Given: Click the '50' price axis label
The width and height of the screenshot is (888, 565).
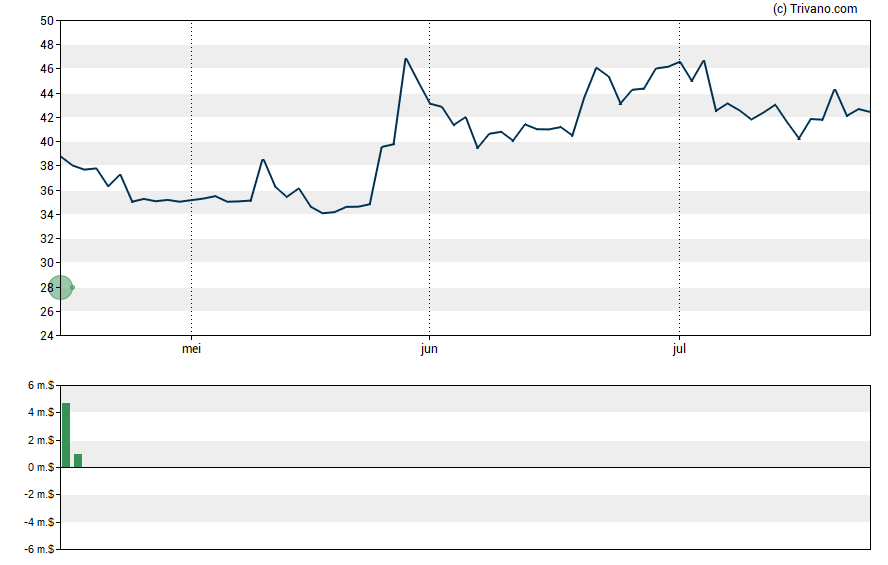Looking at the screenshot, I should 46,21.
